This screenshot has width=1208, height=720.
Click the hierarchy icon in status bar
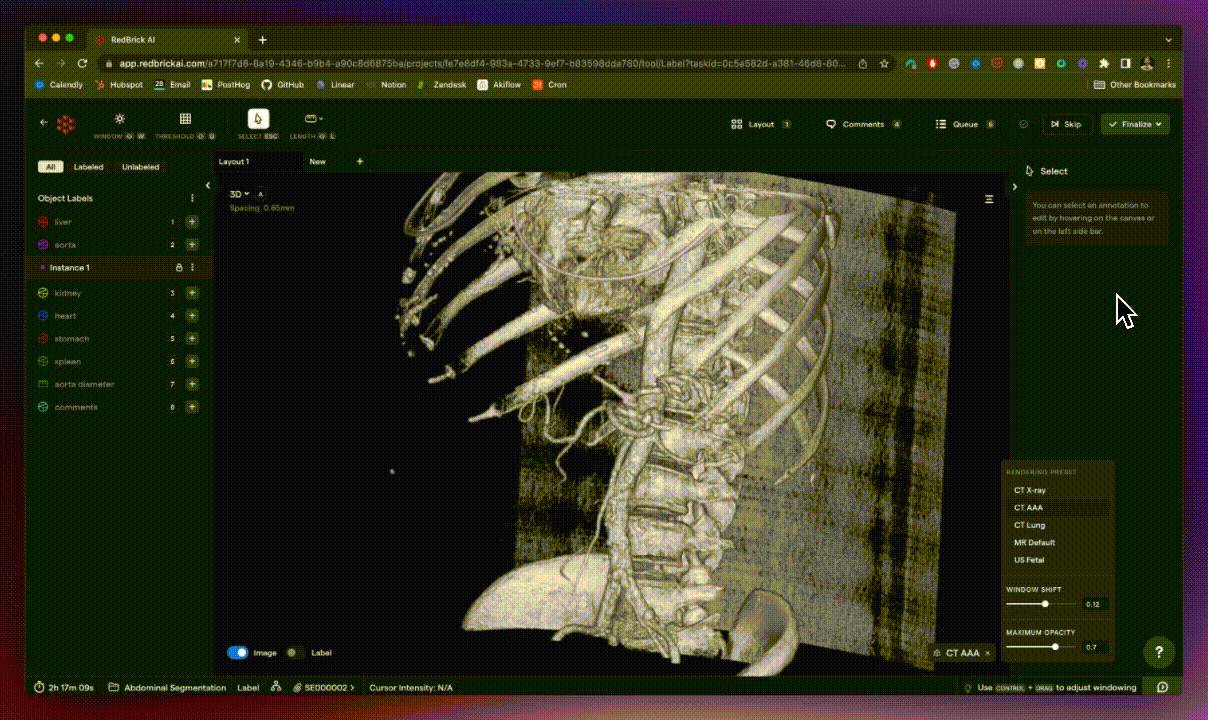275,687
